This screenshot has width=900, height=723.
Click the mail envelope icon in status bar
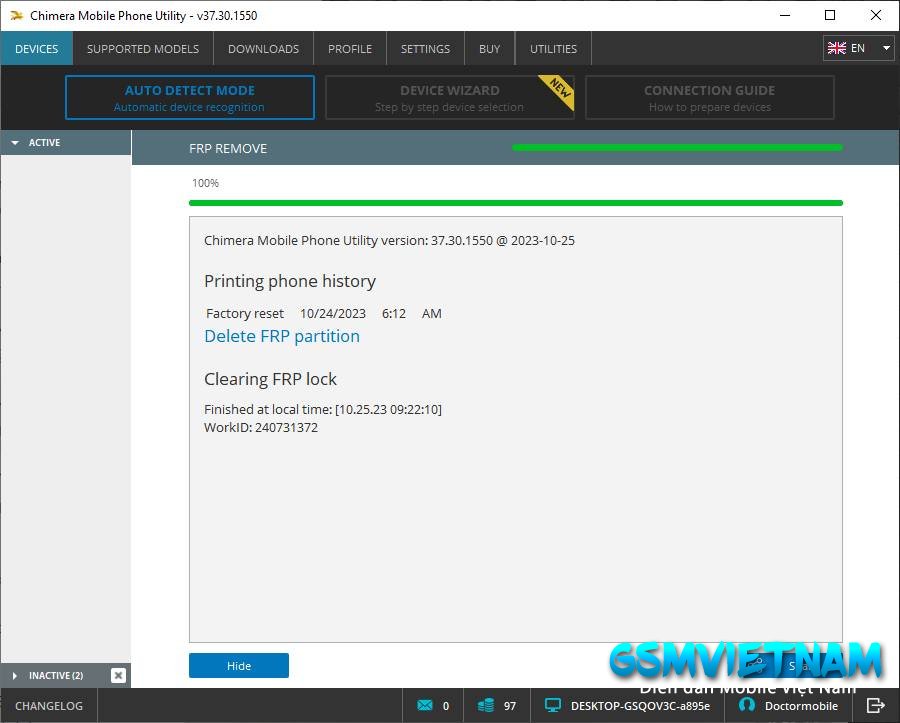point(425,705)
